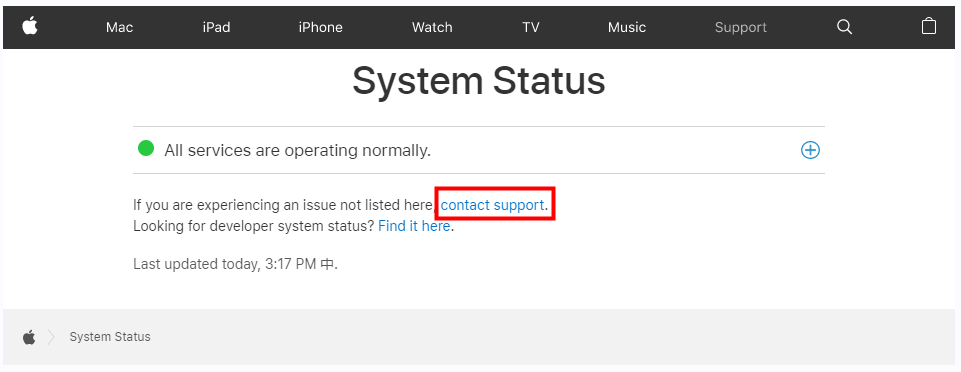
Task: Open the iPad menu item
Action: pos(216,28)
